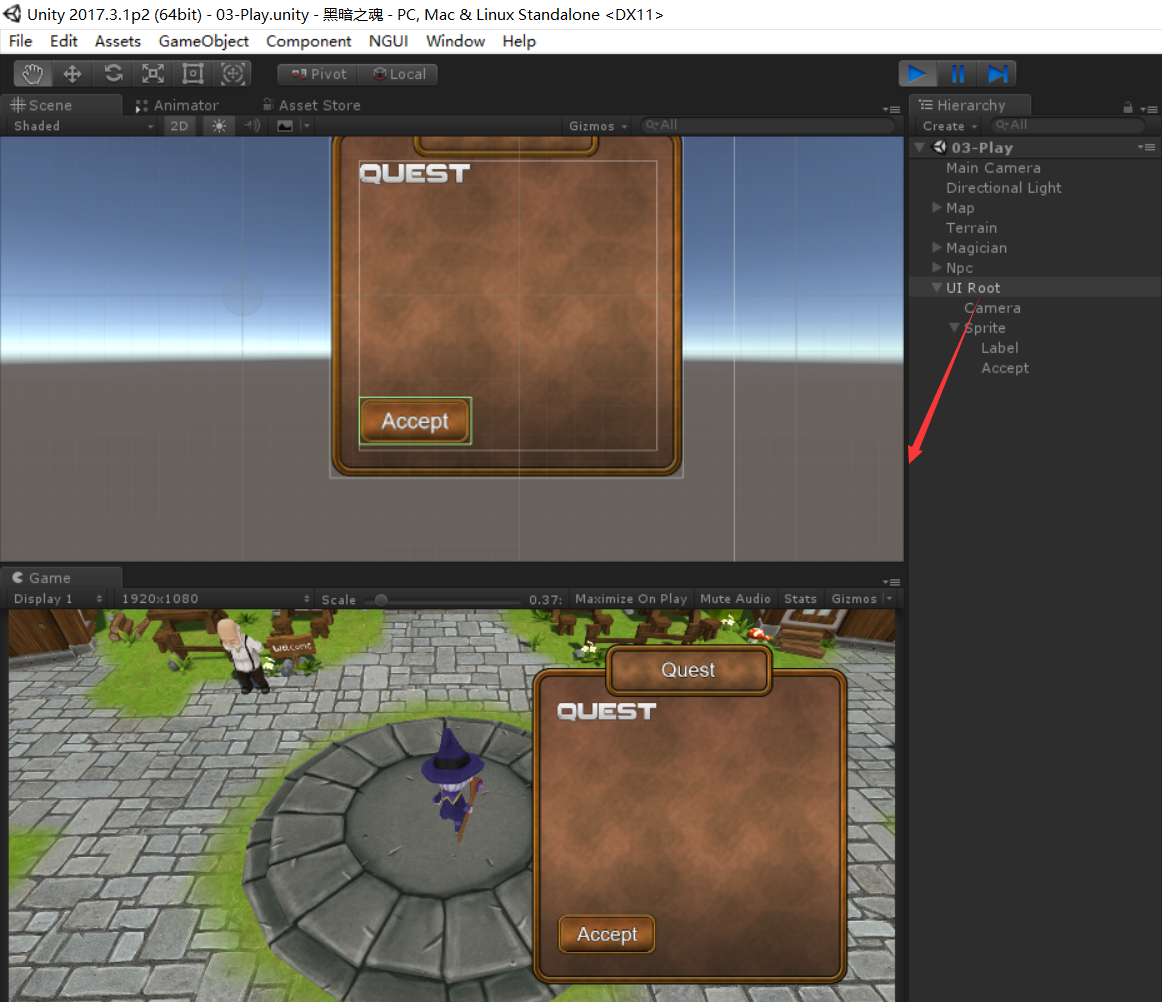
Task: Toggle scene lighting sun icon
Action: (219, 126)
